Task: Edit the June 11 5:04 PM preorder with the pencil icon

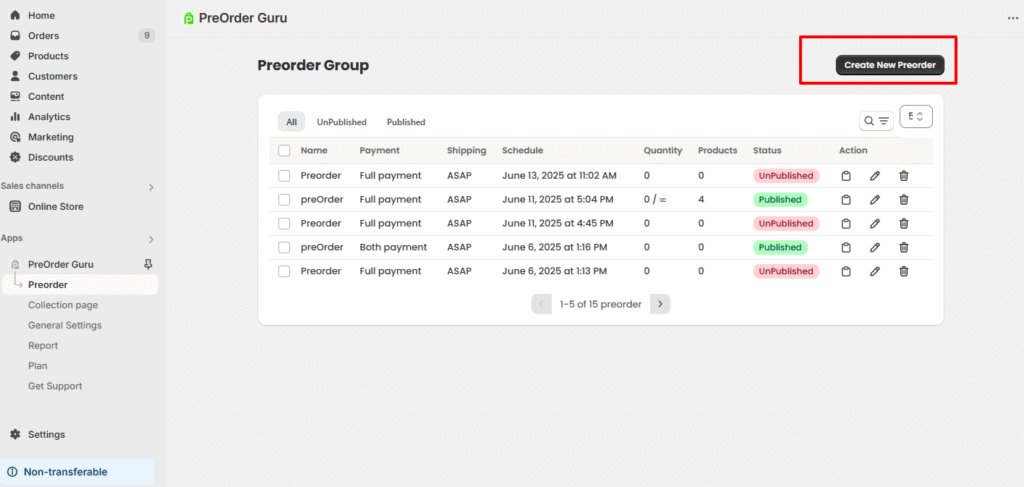Action: (875, 200)
